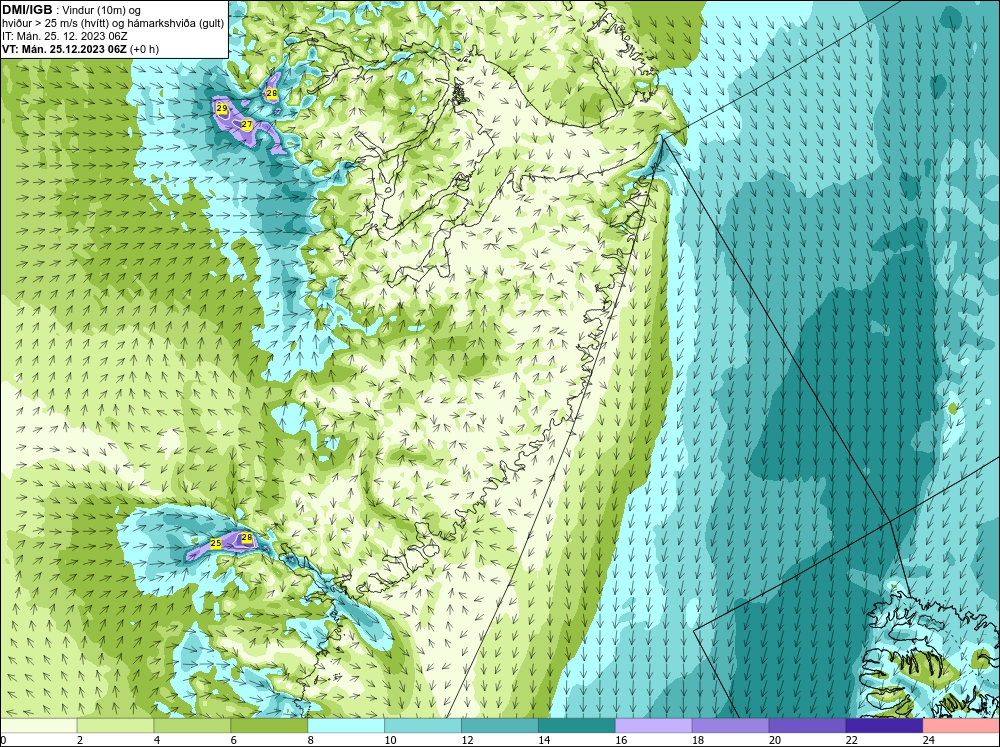Click the yellow gust label 27

(x=247, y=124)
